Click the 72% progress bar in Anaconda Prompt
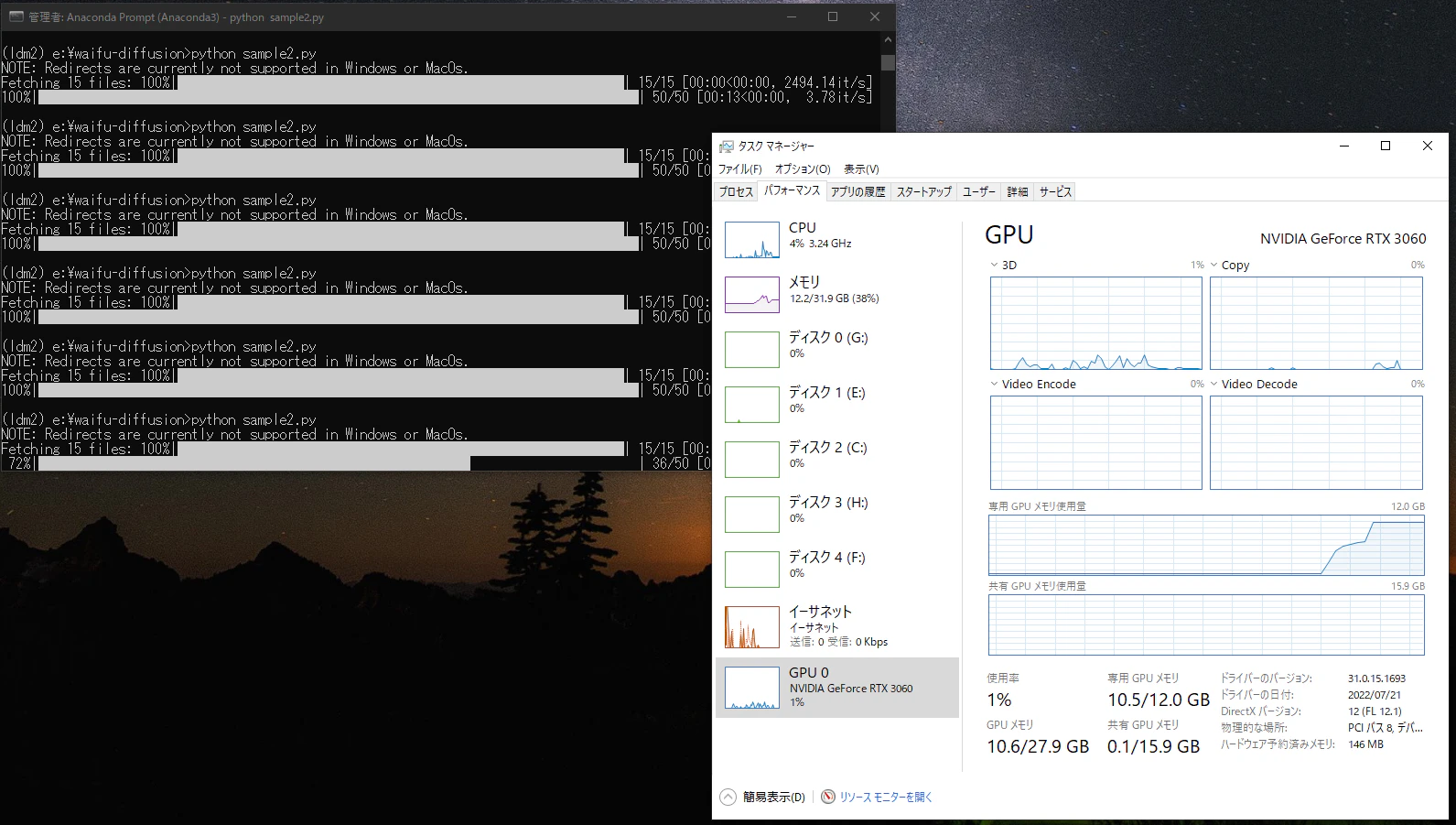This screenshot has height=825, width=1456. (x=339, y=463)
